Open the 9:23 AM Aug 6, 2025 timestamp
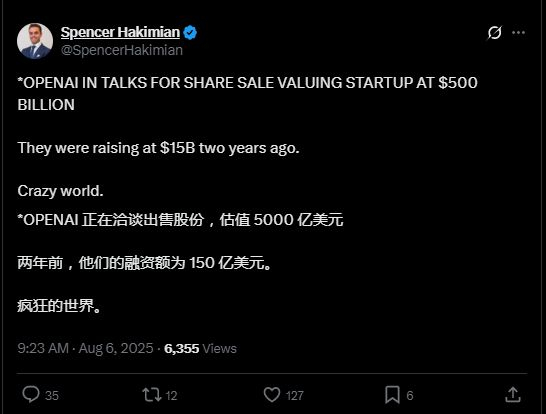The height and width of the screenshot is (414, 546). coord(85,348)
